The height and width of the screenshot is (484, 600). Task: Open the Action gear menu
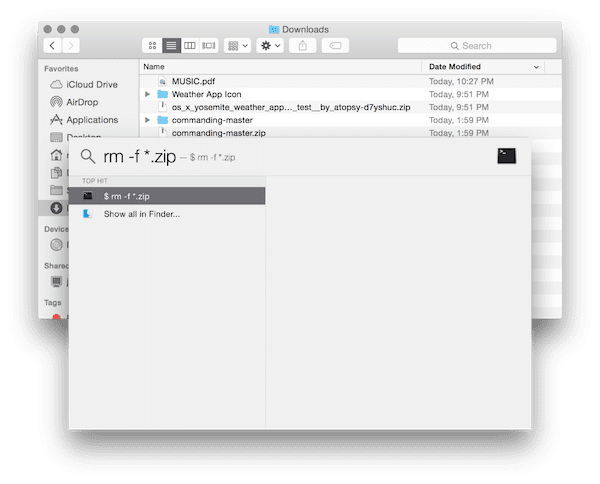pos(270,46)
